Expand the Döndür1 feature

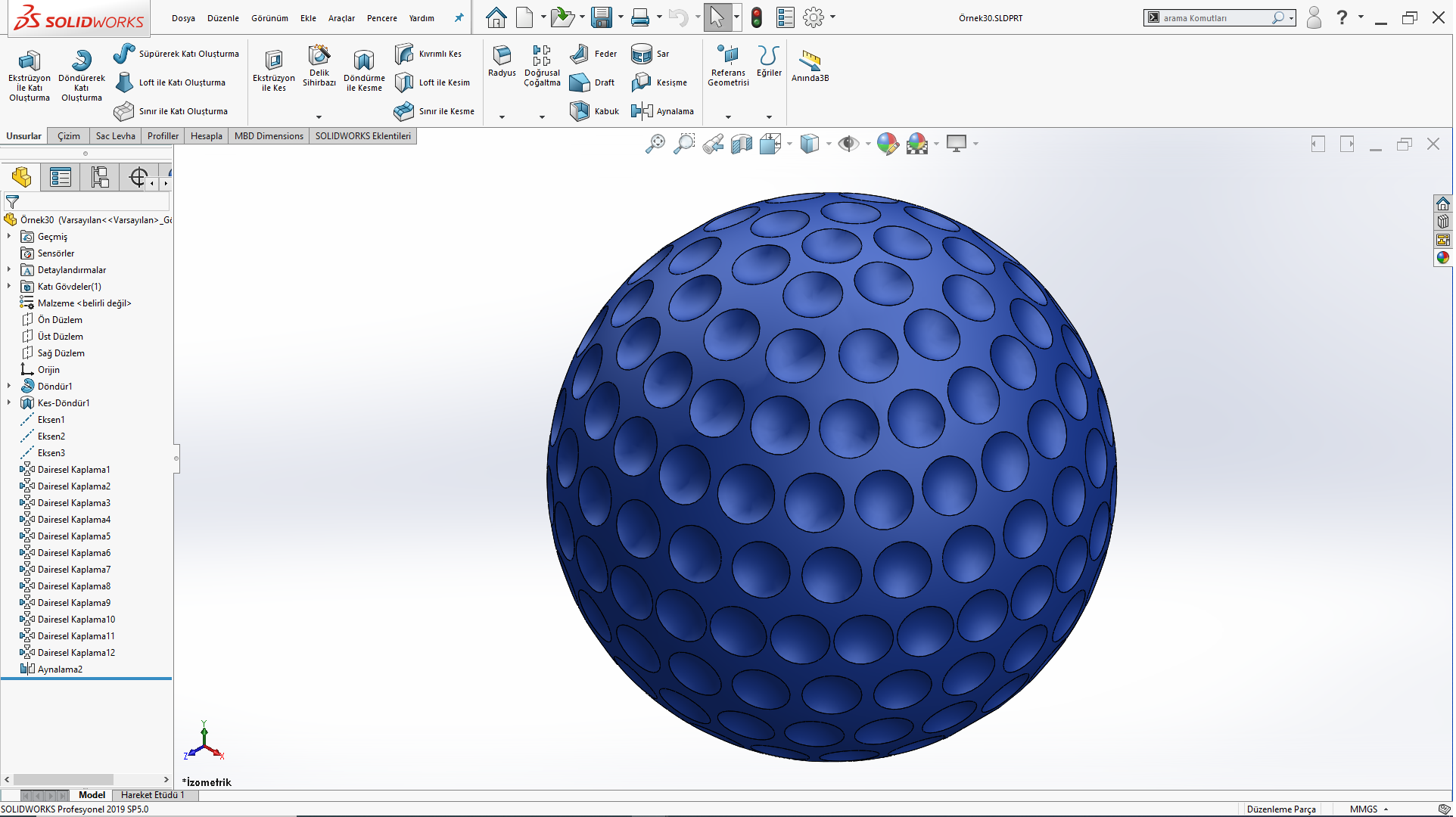(9, 387)
